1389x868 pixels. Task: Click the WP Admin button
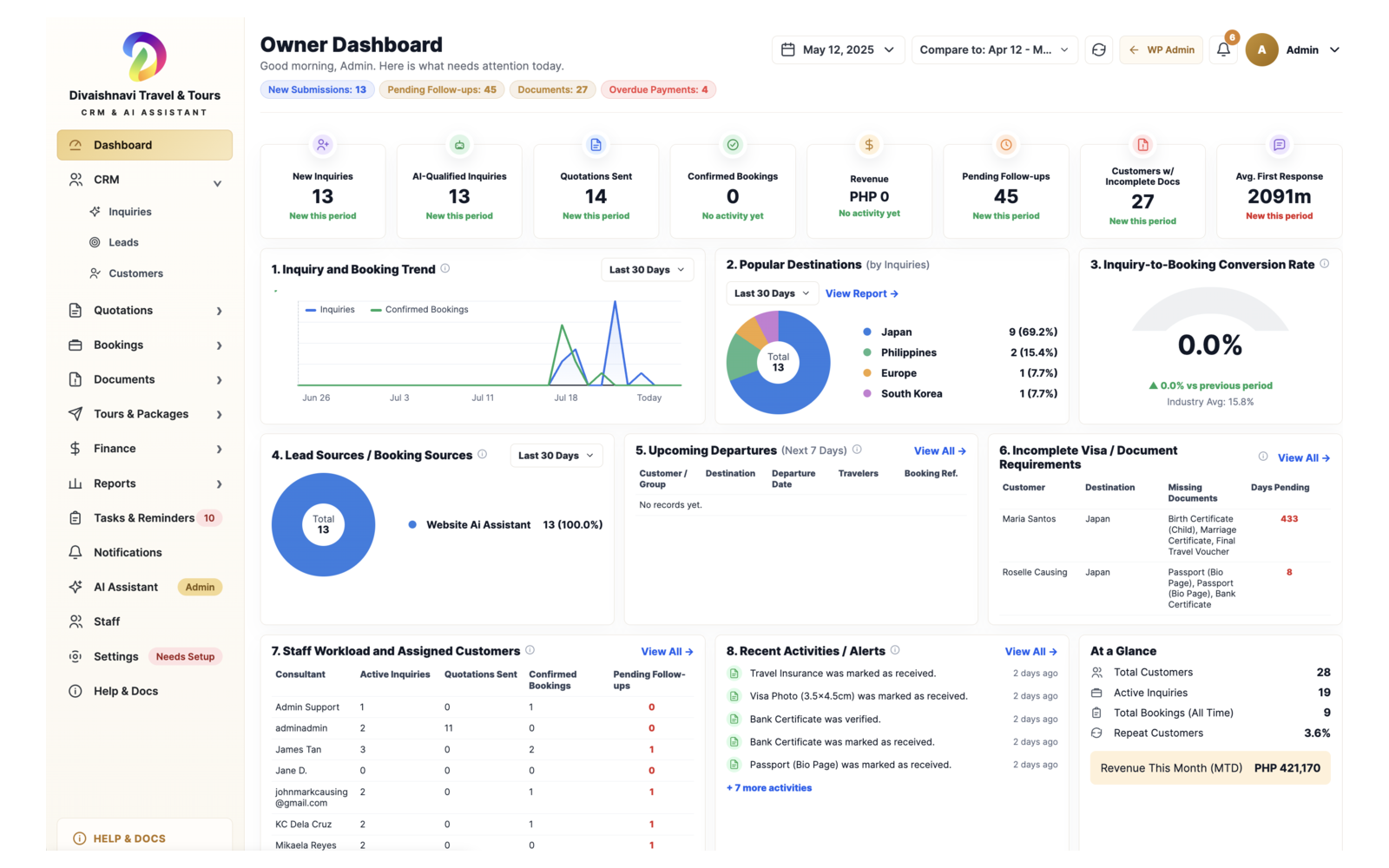[1162, 49]
